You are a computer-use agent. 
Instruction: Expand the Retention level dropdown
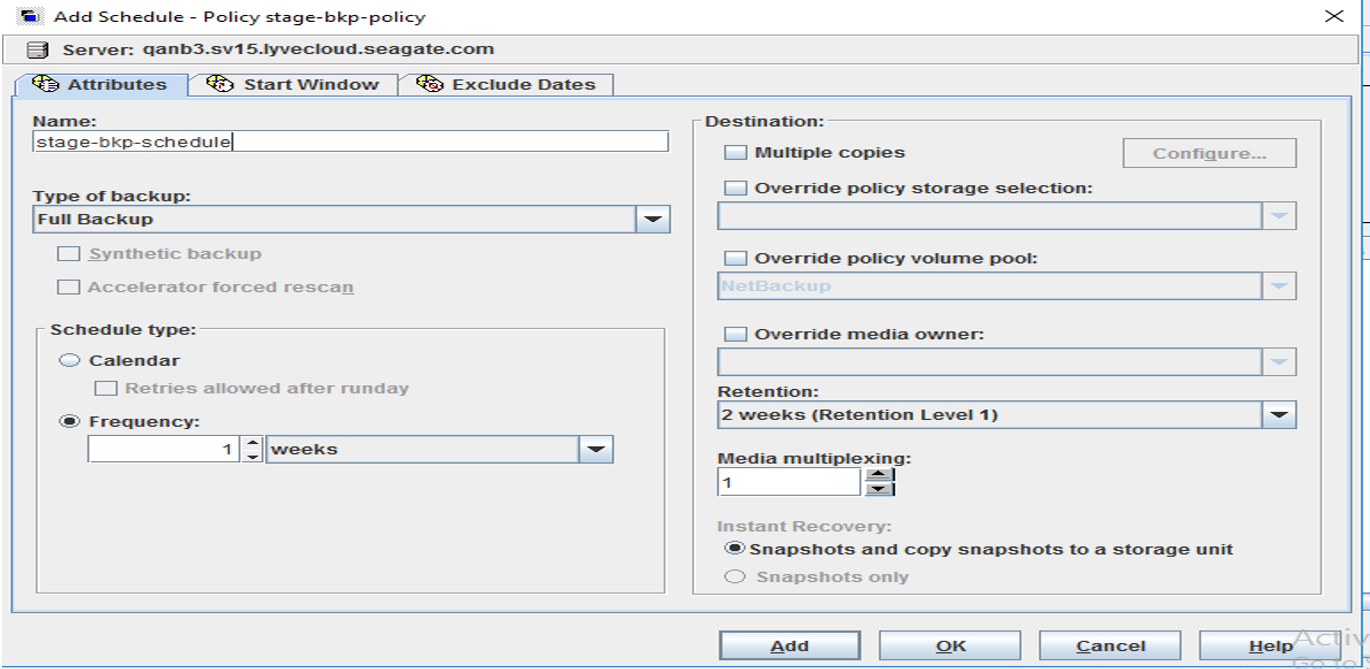1279,414
